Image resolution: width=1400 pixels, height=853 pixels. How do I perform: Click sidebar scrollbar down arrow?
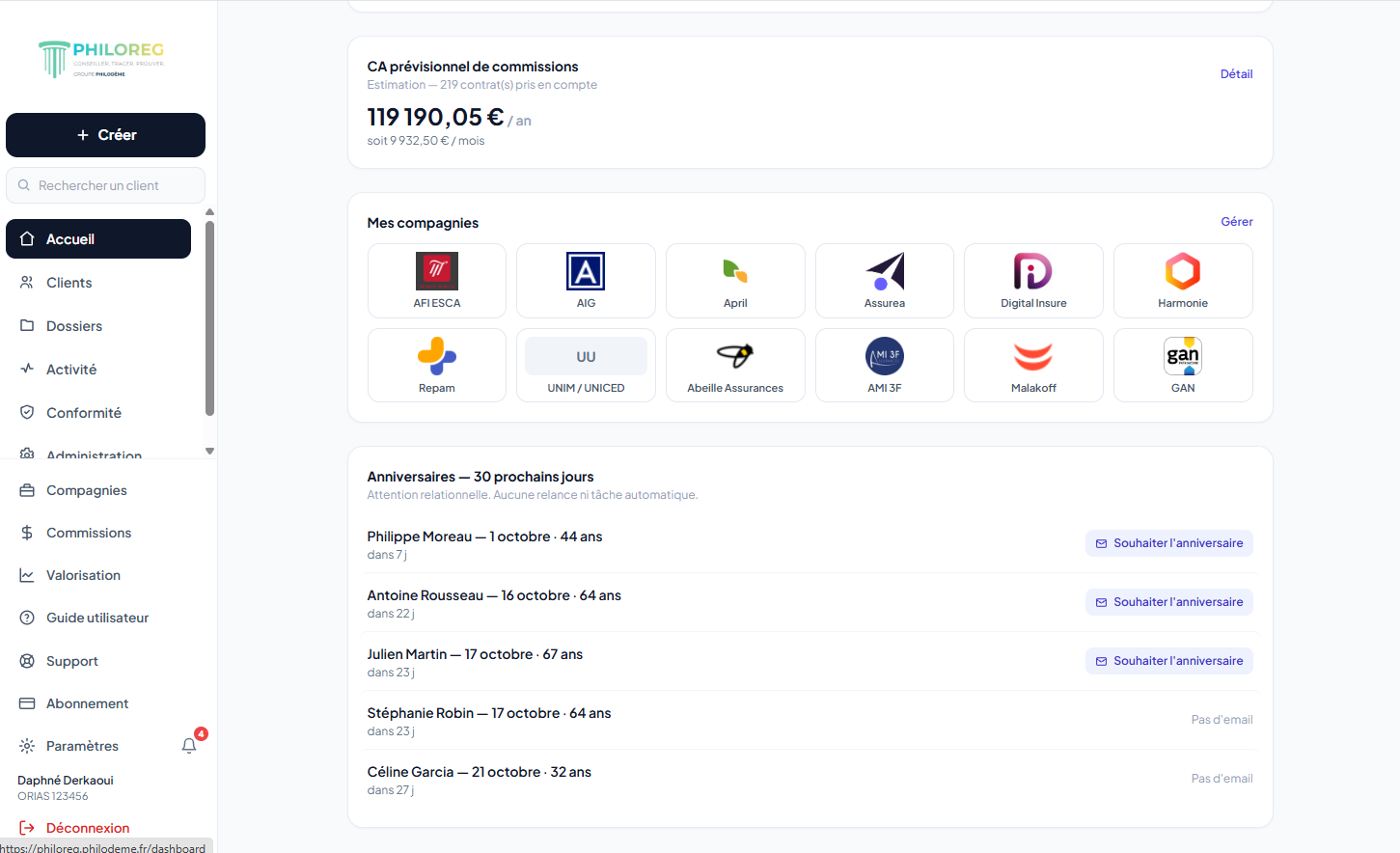[x=209, y=451]
